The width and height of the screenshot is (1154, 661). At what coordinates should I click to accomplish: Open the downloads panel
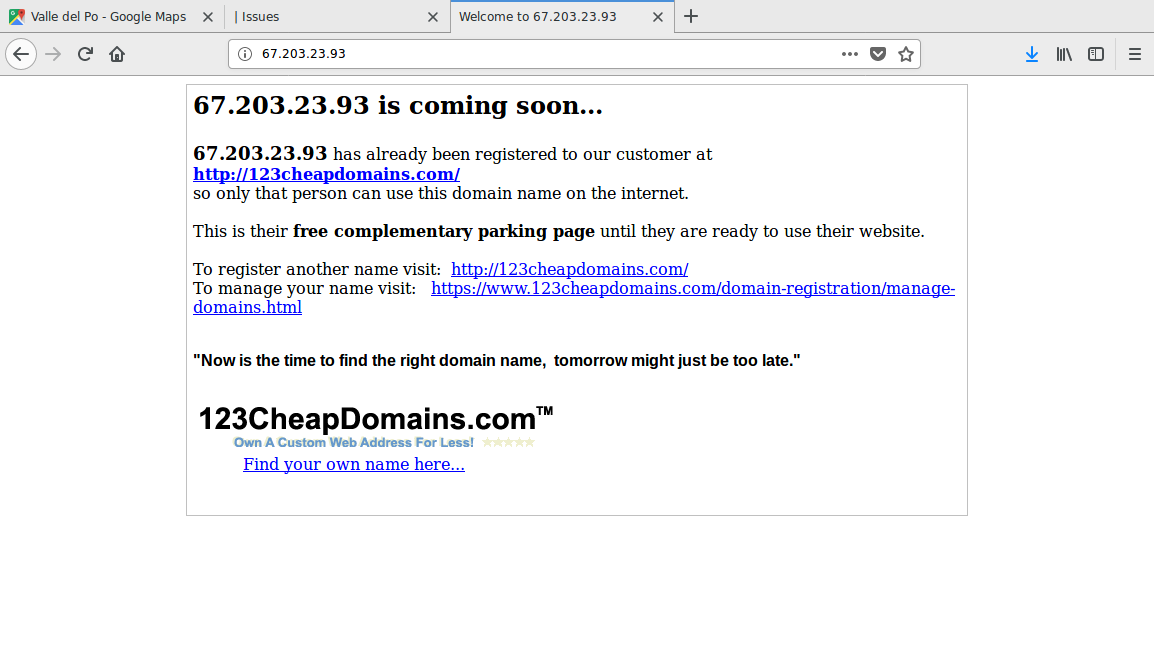[x=1032, y=54]
